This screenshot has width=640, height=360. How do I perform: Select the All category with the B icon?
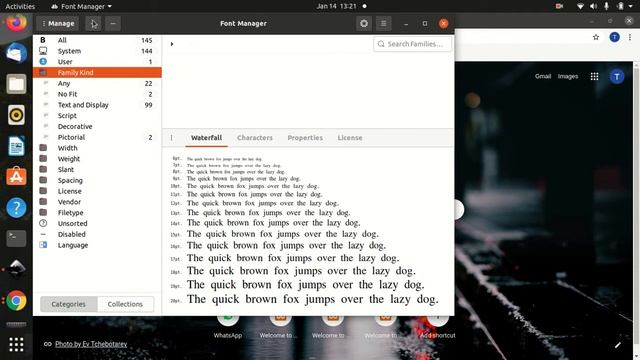(97, 40)
